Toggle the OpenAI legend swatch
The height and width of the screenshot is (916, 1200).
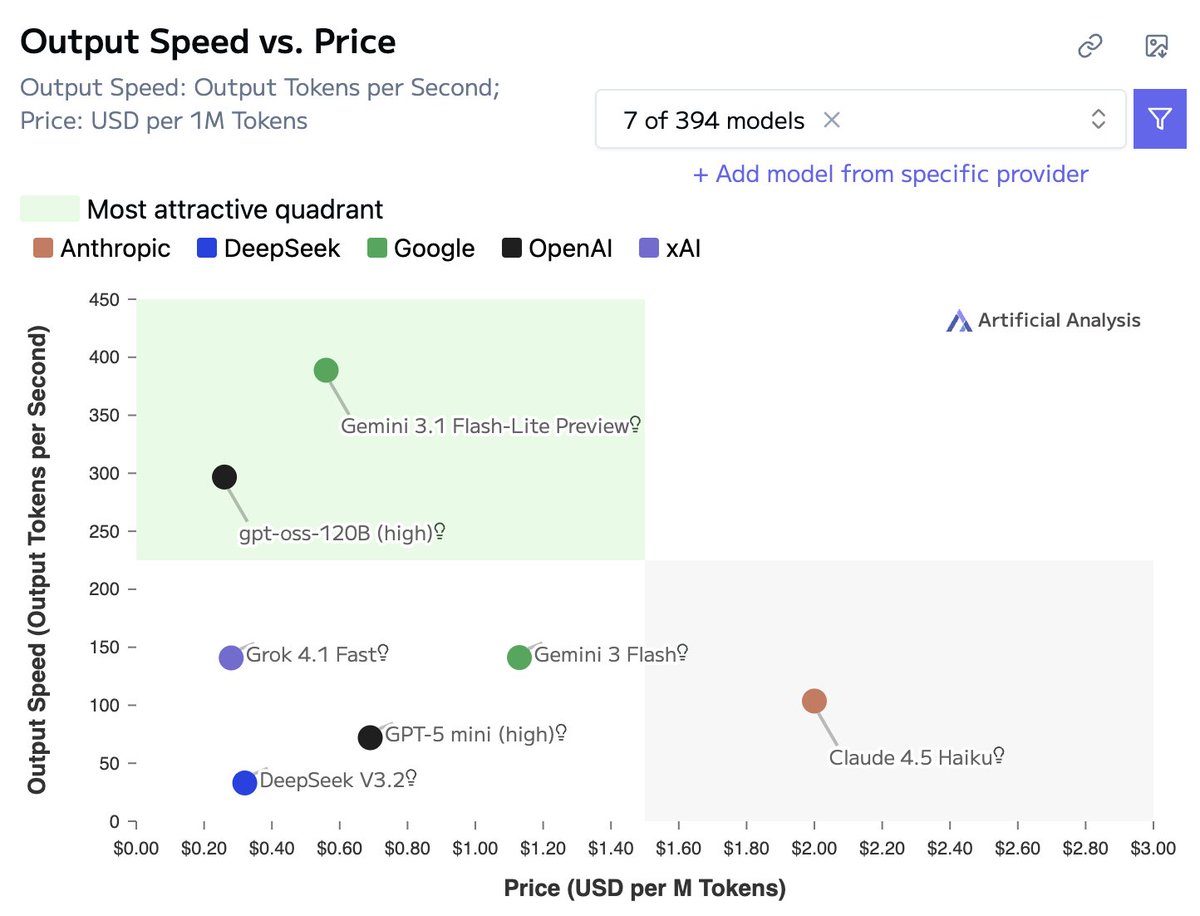512,248
